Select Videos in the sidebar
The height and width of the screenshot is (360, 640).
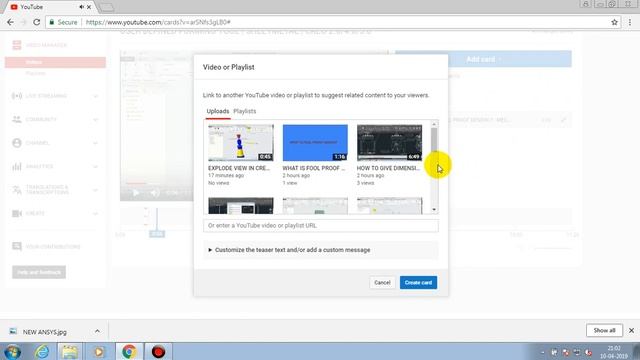[55, 62]
